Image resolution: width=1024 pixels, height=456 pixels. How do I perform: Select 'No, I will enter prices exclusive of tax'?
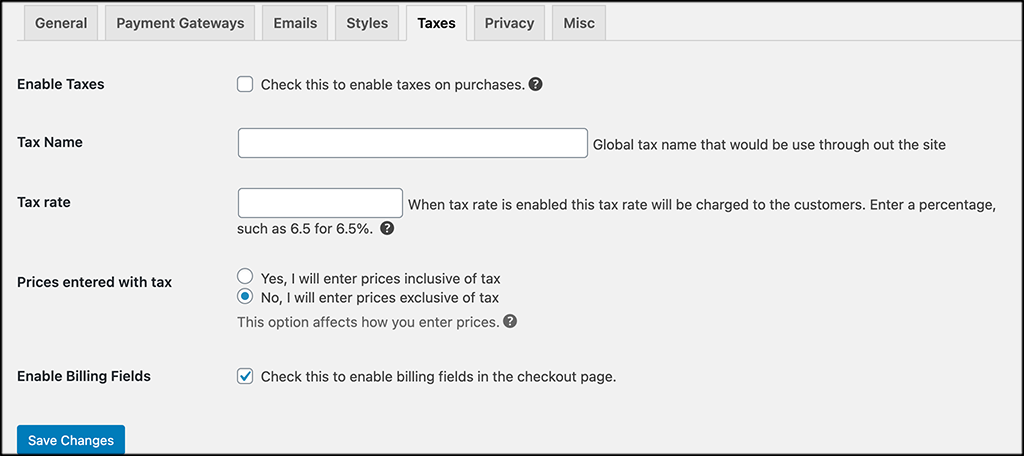point(245,297)
